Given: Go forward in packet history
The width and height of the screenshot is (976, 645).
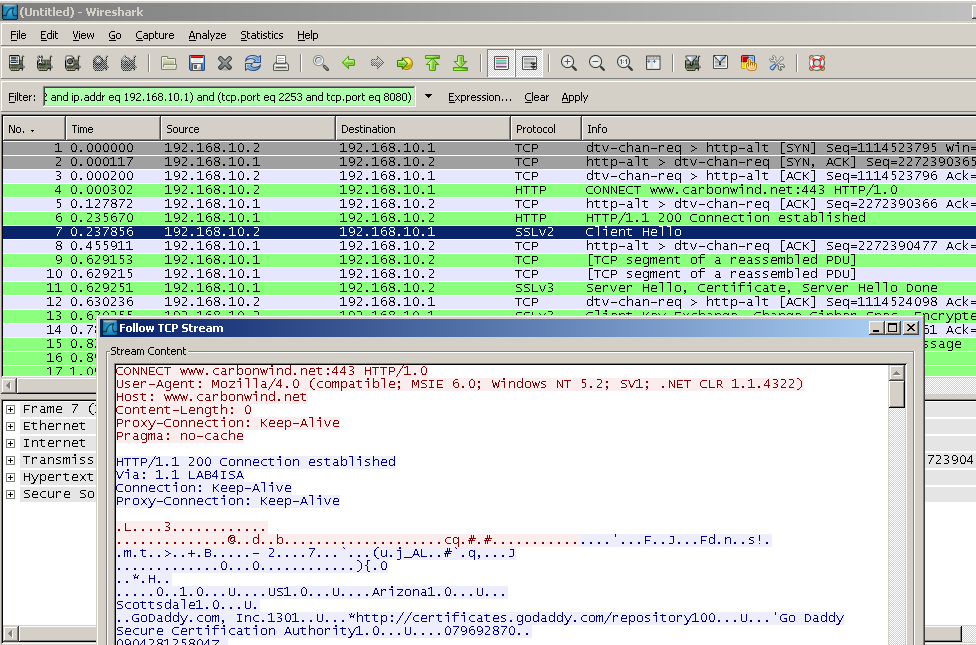Looking at the screenshot, I should click(377, 63).
